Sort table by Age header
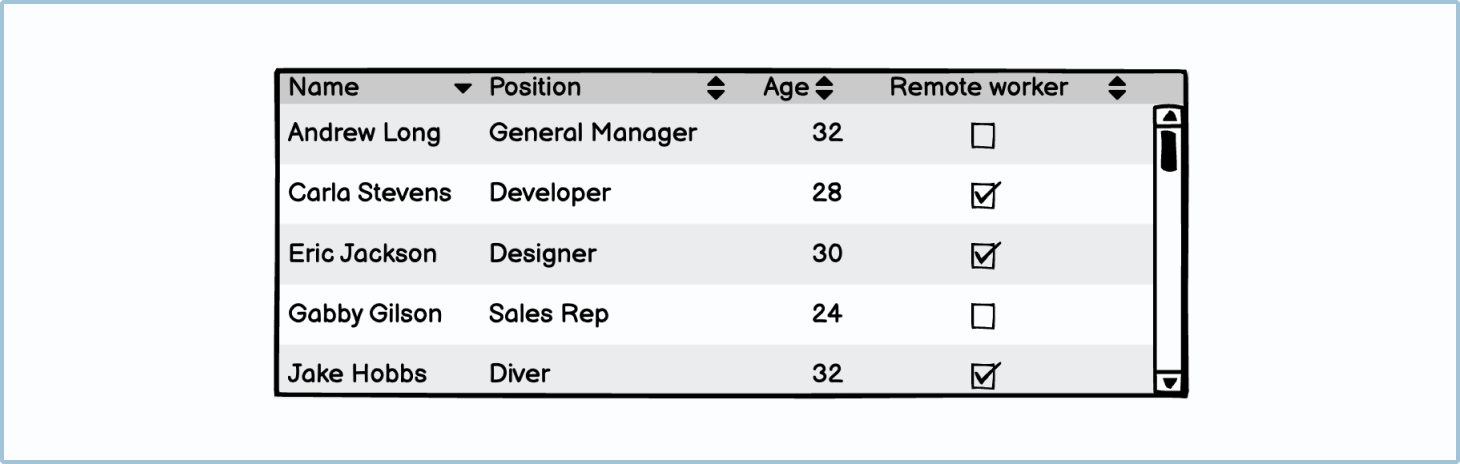This screenshot has width=1460, height=464. (x=785, y=88)
